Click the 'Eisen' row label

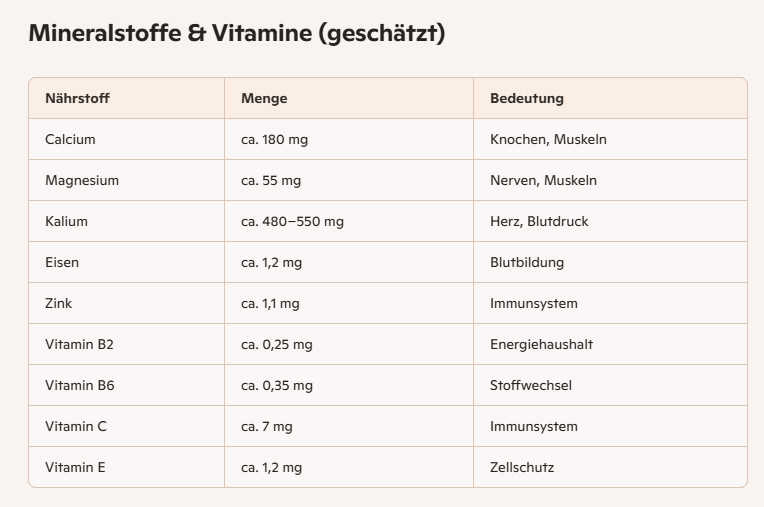click(62, 262)
